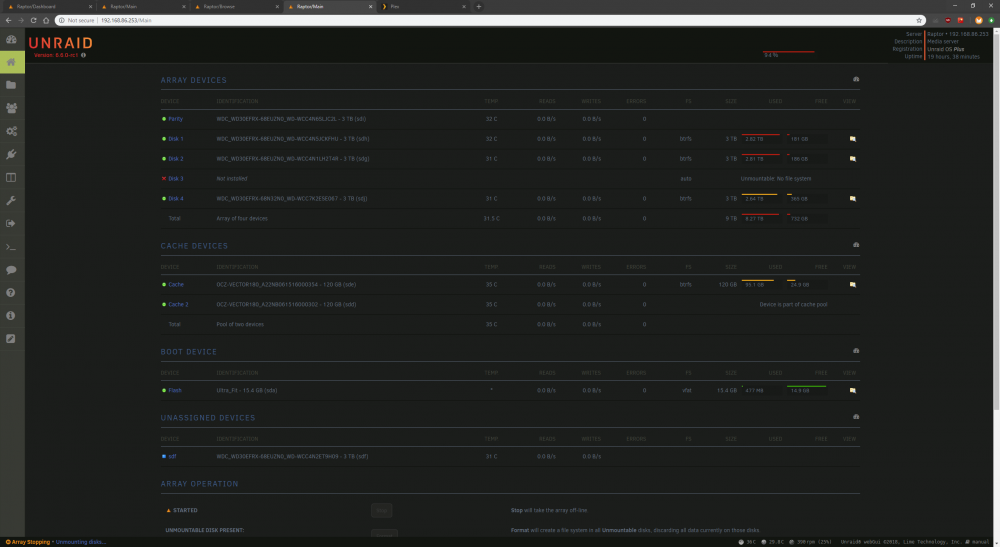Browse Disk 1 via its view folder icon

coord(853,138)
